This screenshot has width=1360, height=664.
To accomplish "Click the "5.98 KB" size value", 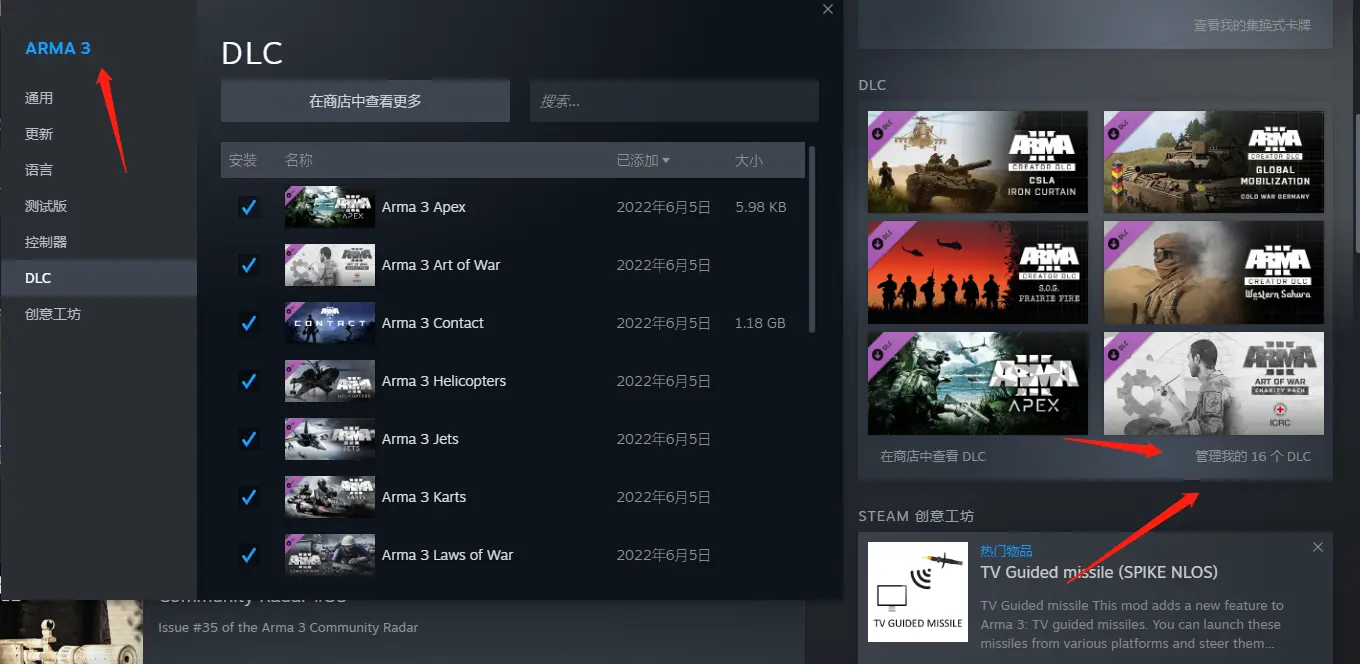I will pos(761,207).
